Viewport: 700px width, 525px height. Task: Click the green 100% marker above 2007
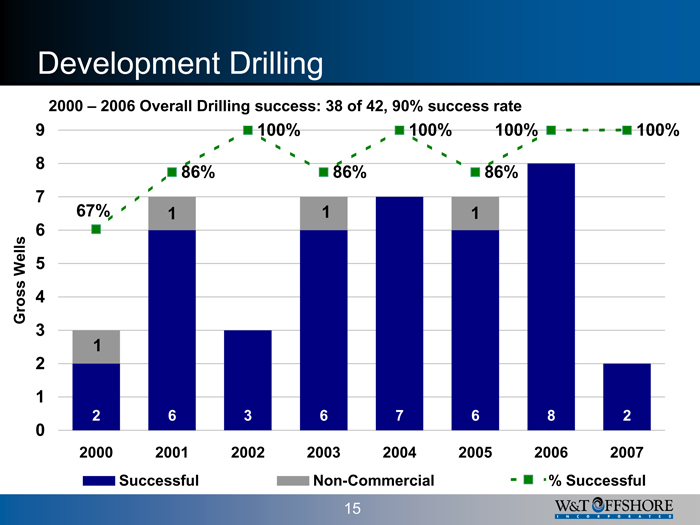click(x=626, y=130)
